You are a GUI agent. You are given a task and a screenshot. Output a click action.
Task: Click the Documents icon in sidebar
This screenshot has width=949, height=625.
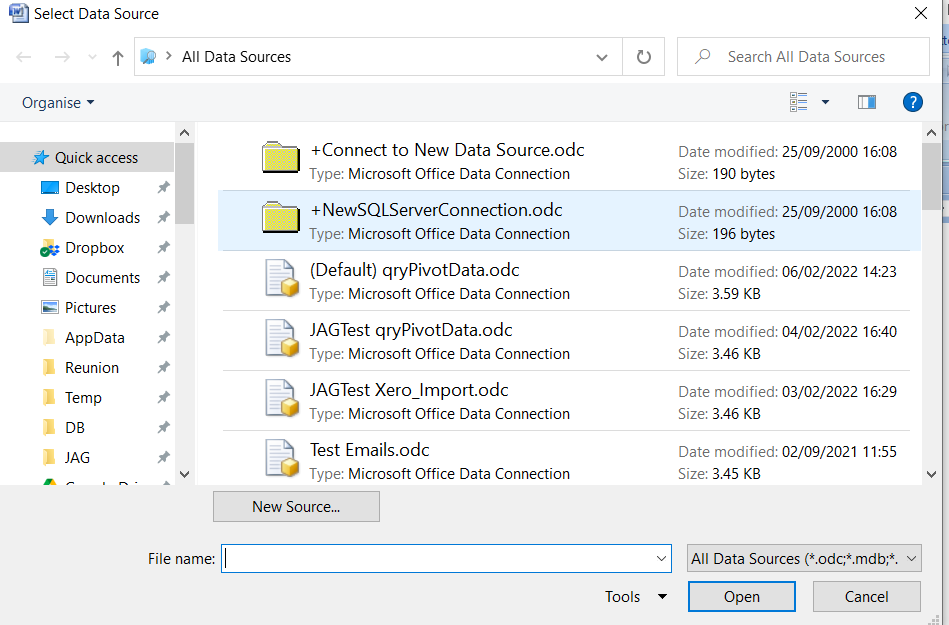[50, 278]
